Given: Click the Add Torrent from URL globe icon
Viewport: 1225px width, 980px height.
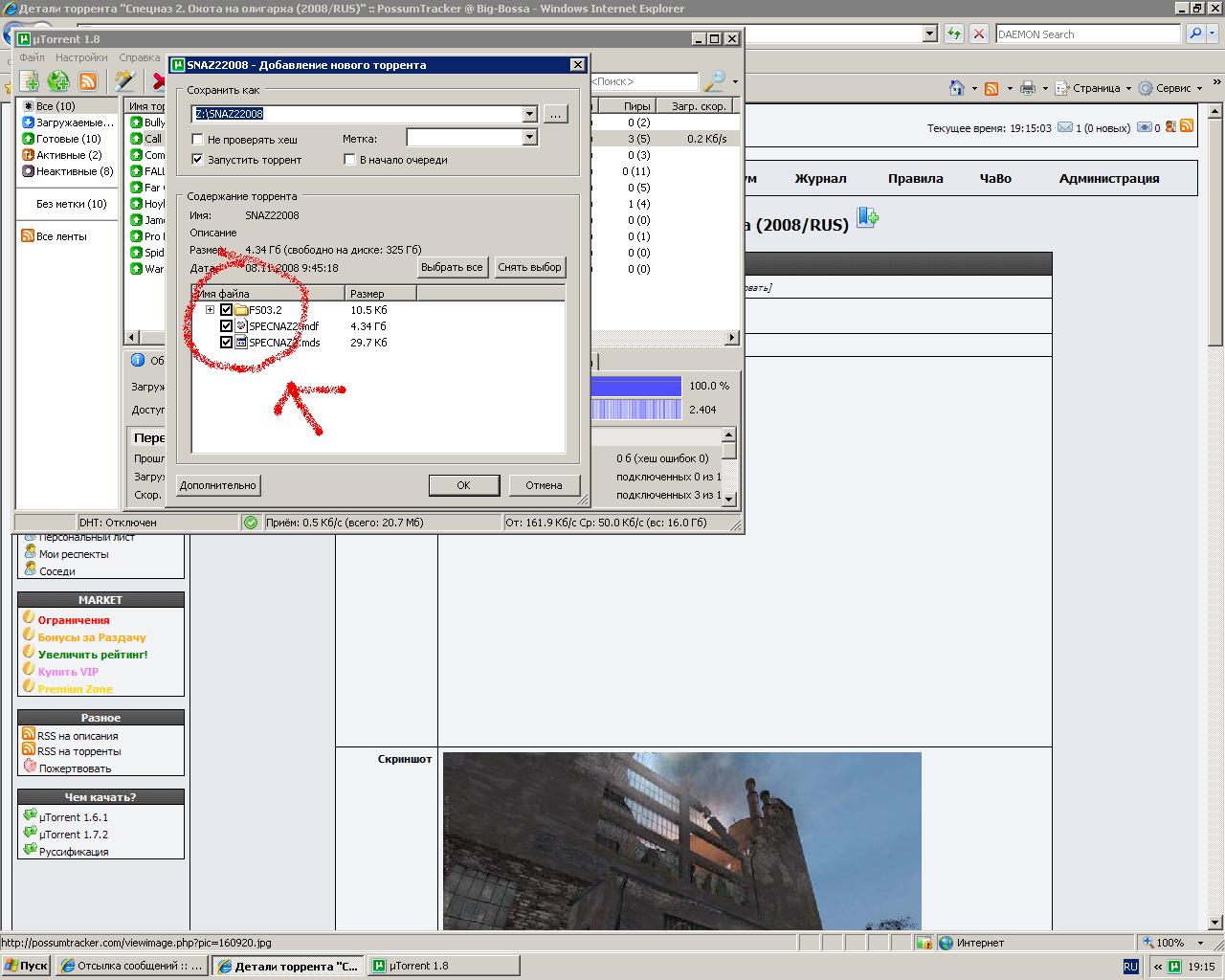Looking at the screenshot, I should 58,81.
